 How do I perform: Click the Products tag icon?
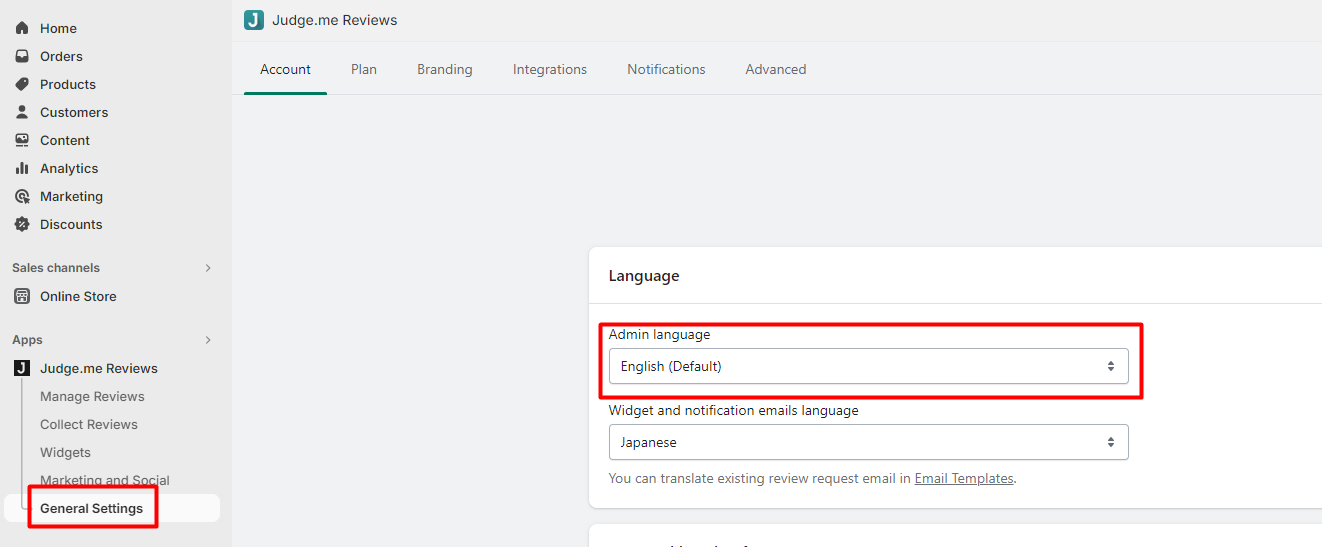(x=22, y=84)
